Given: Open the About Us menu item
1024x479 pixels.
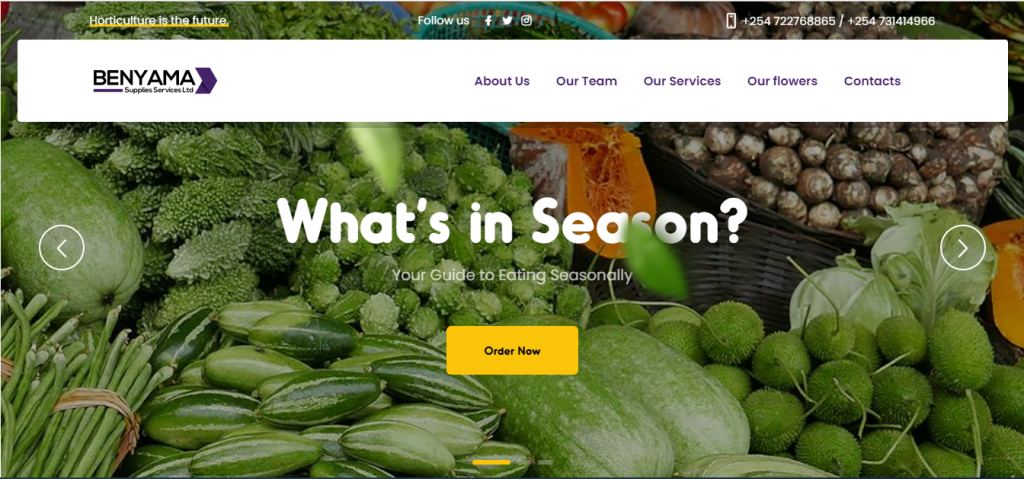Looking at the screenshot, I should coord(502,81).
